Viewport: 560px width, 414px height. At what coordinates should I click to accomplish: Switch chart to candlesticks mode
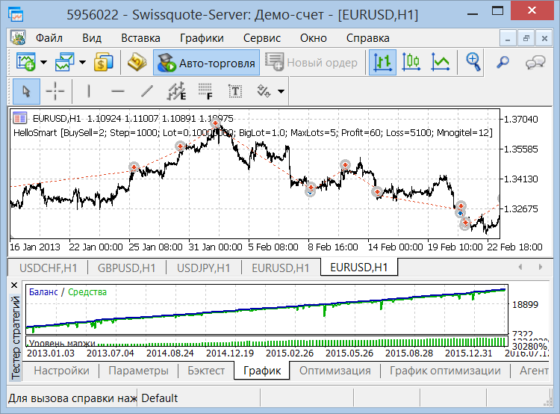[411, 63]
